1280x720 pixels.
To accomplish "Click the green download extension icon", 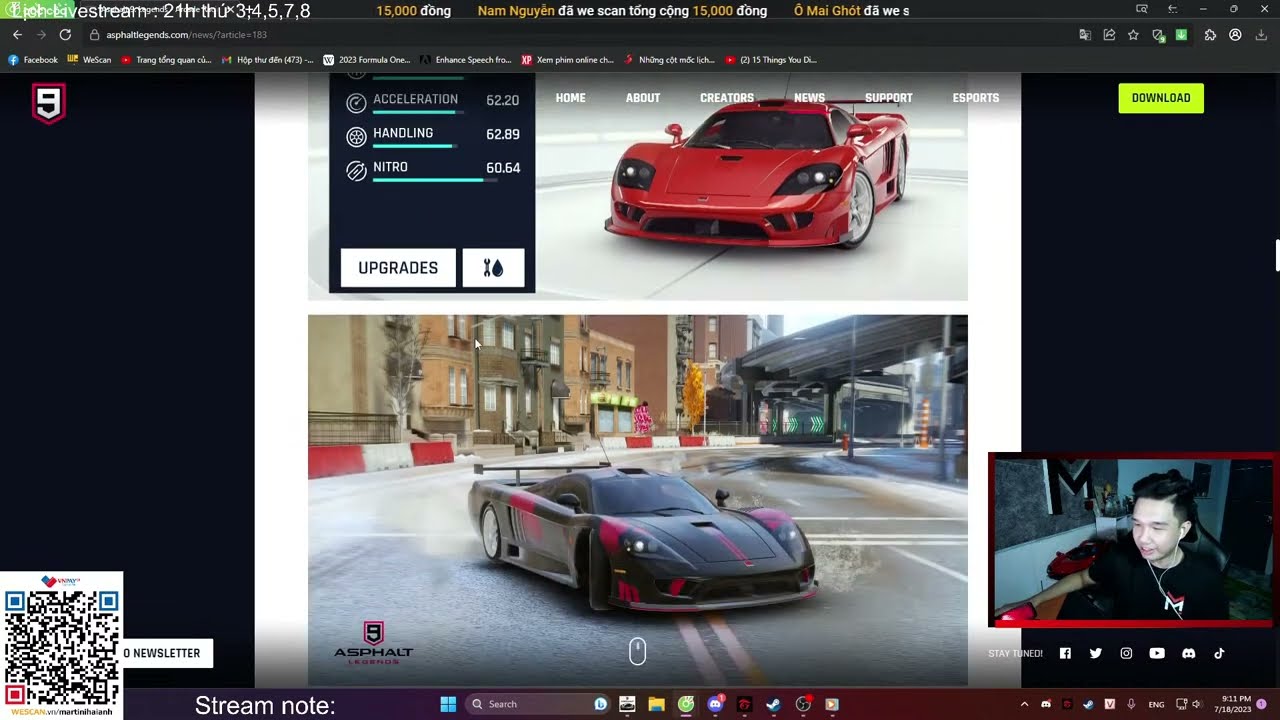I will 1182,35.
